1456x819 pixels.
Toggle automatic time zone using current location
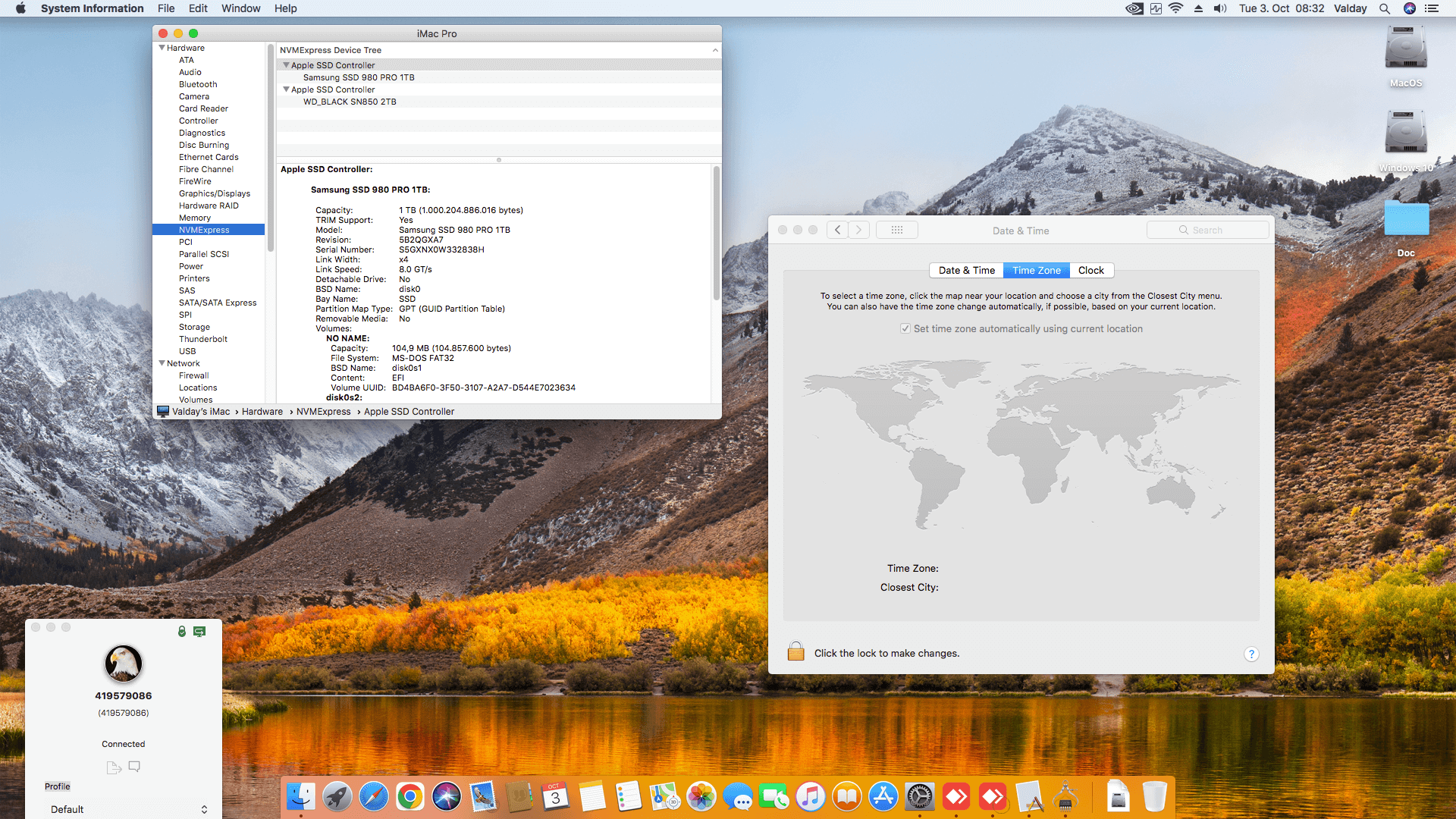coord(905,328)
